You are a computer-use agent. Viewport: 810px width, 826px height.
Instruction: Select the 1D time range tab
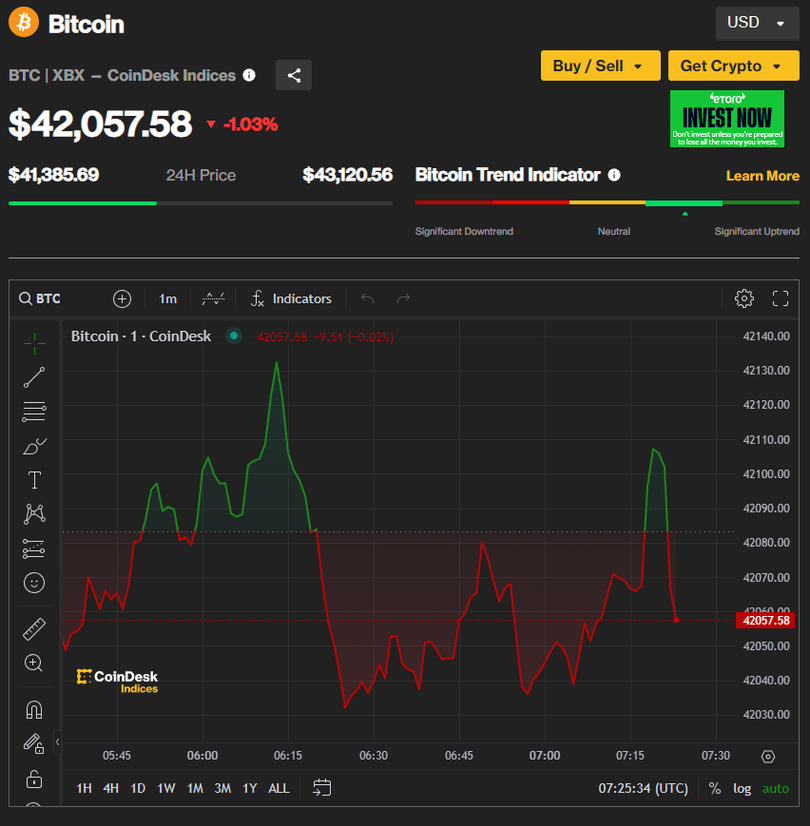138,788
